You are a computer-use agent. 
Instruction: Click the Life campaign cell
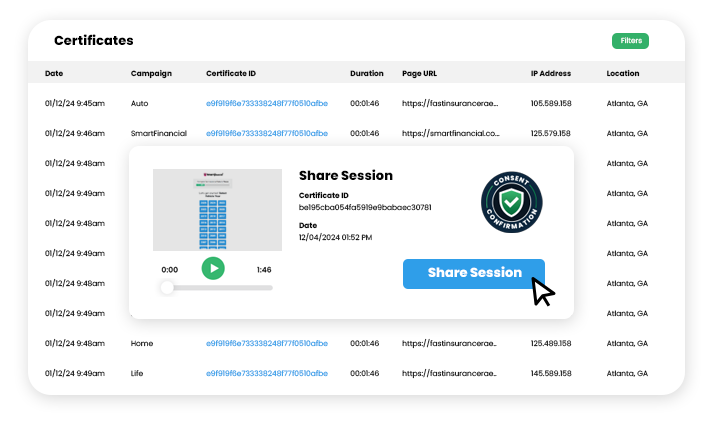point(137,373)
